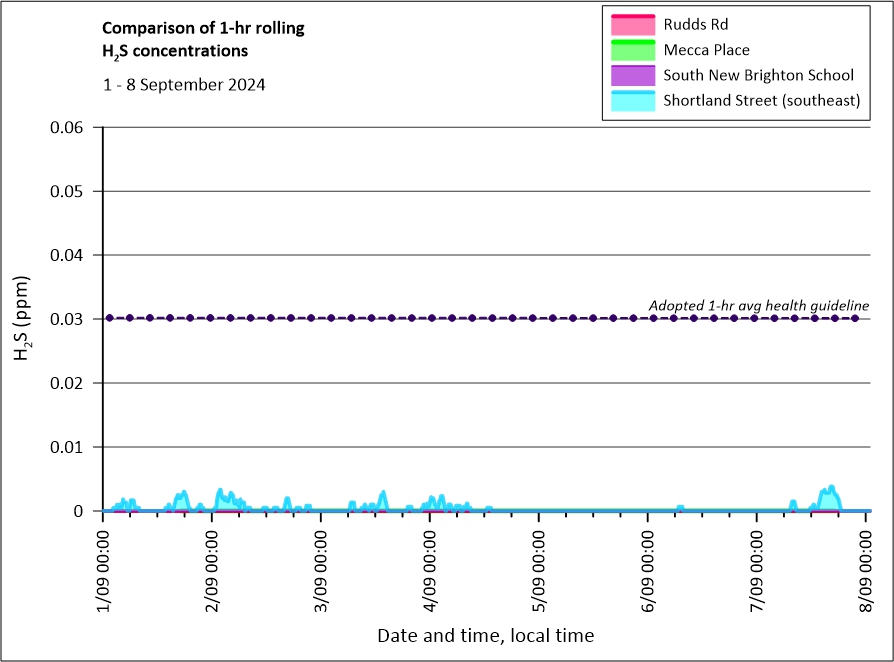
Task: Click the date range 1 - 8 September 2024
Action: pyautogui.click(x=184, y=85)
